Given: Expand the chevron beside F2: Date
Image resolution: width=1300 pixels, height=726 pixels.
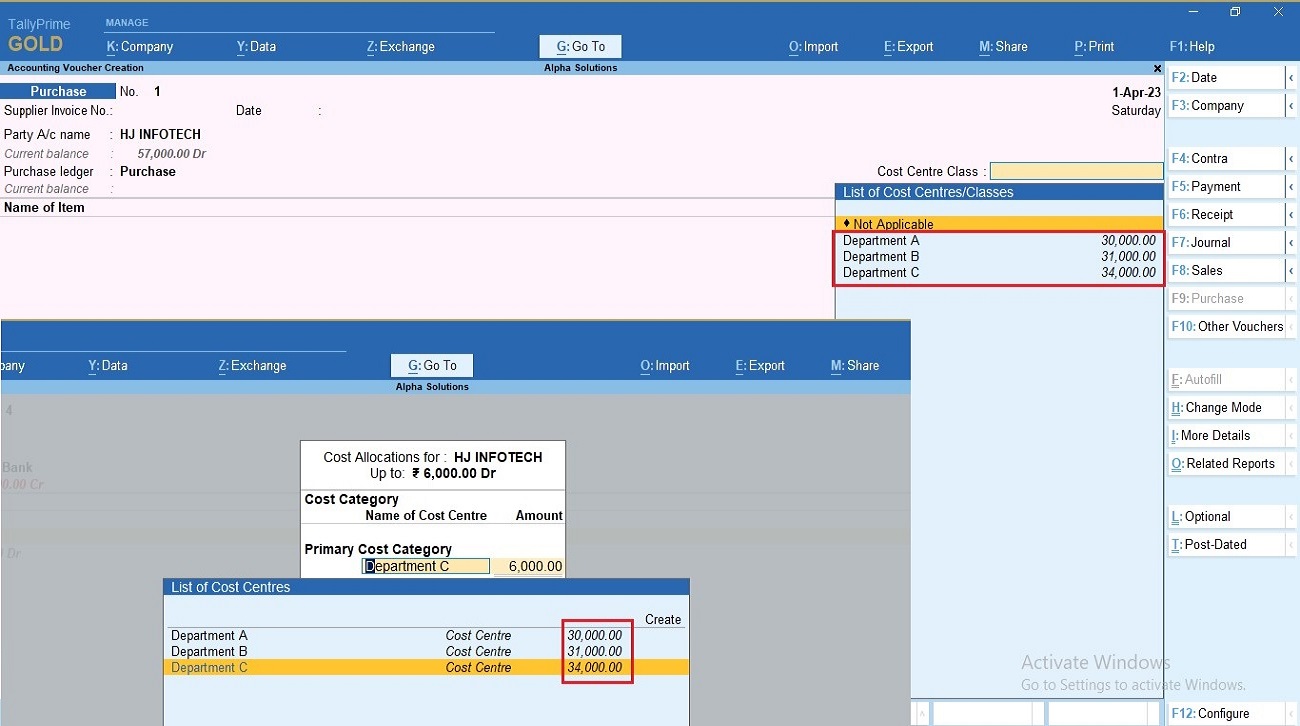Looking at the screenshot, I should (1290, 77).
